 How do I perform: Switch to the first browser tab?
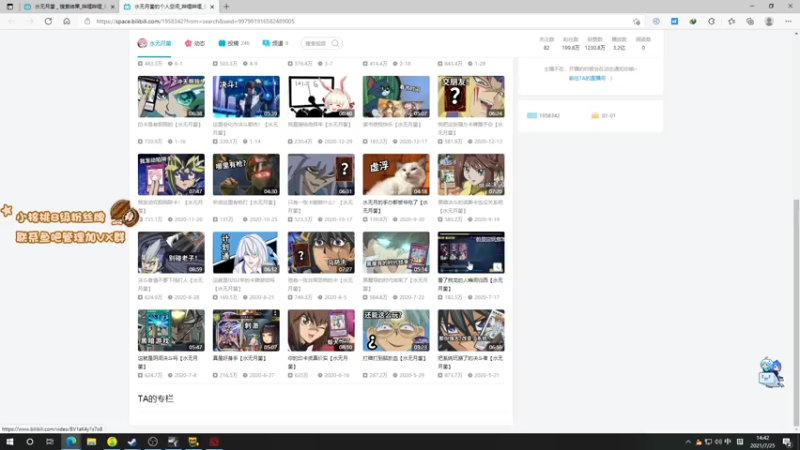[69, 7]
